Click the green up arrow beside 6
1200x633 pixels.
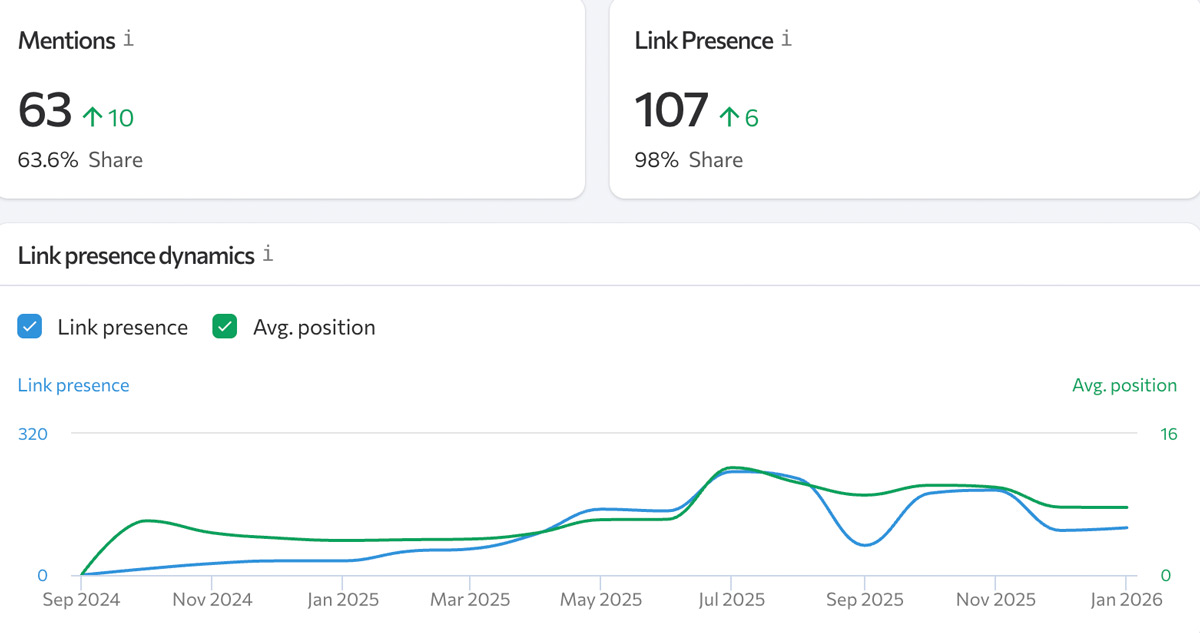(x=729, y=118)
